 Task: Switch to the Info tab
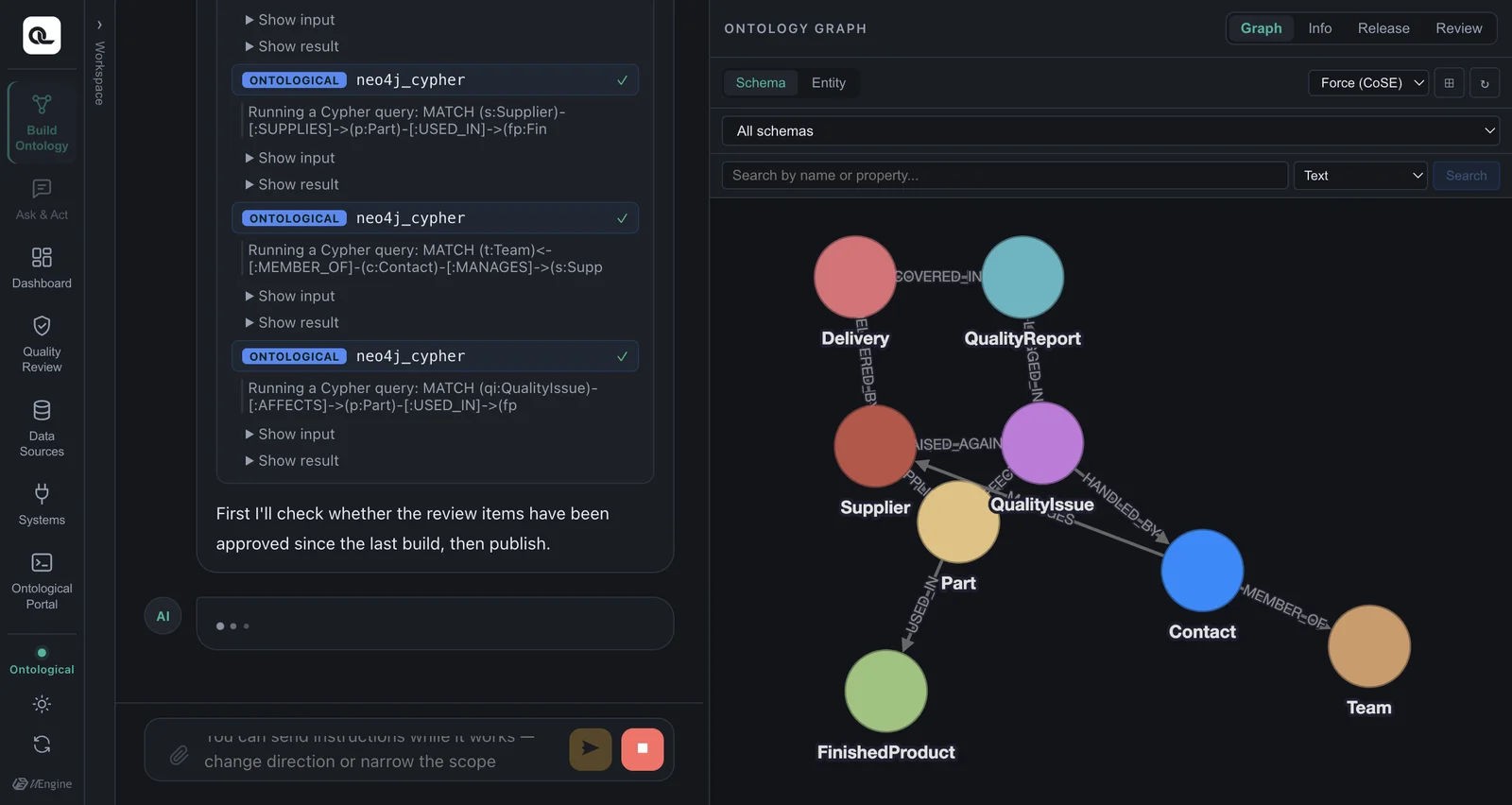(x=1320, y=28)
